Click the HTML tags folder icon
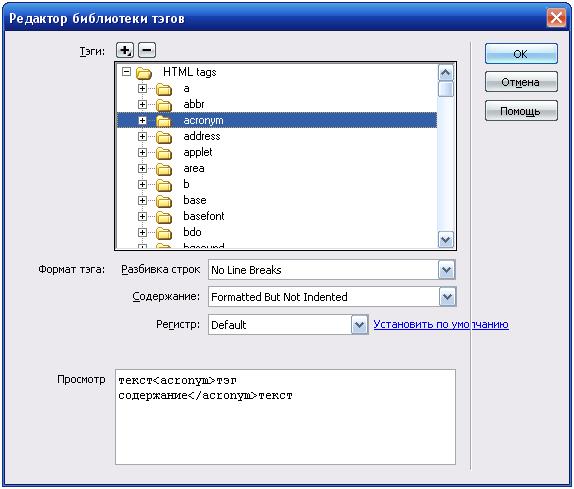The width and height of the screenshot is (574, 489). [x=144, y=73]
